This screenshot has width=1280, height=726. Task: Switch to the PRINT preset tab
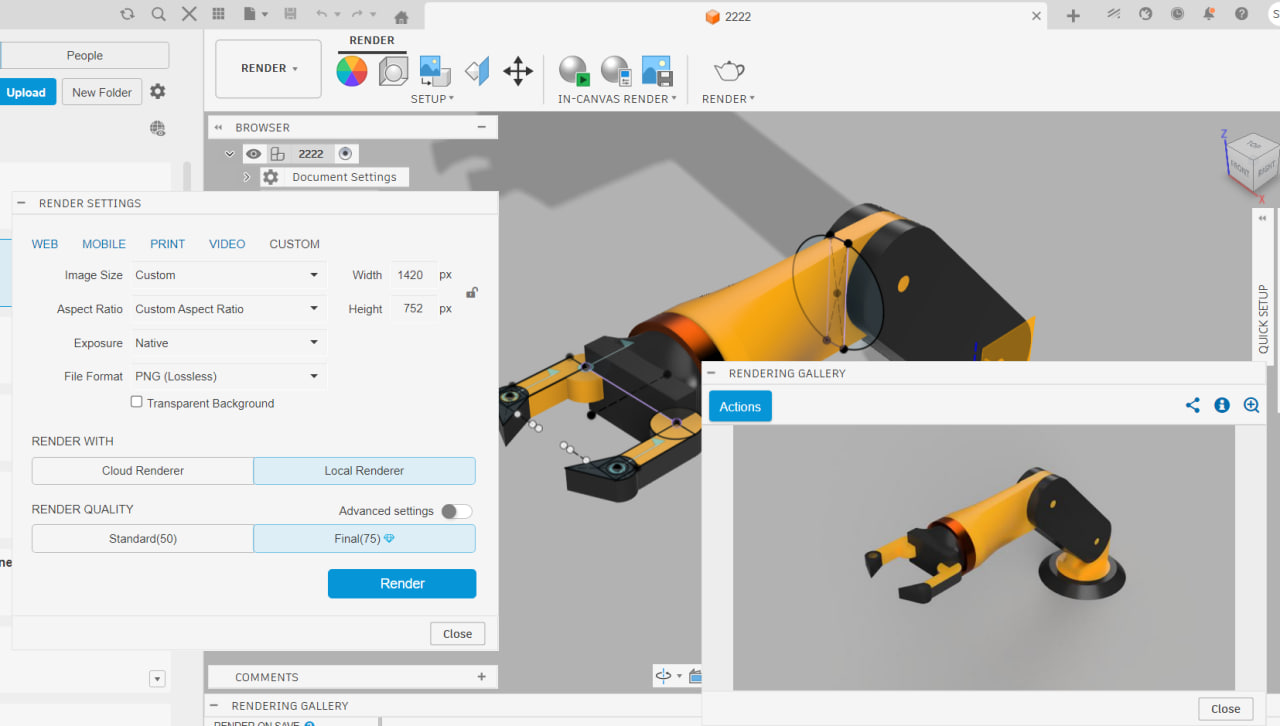coord(168,244)
